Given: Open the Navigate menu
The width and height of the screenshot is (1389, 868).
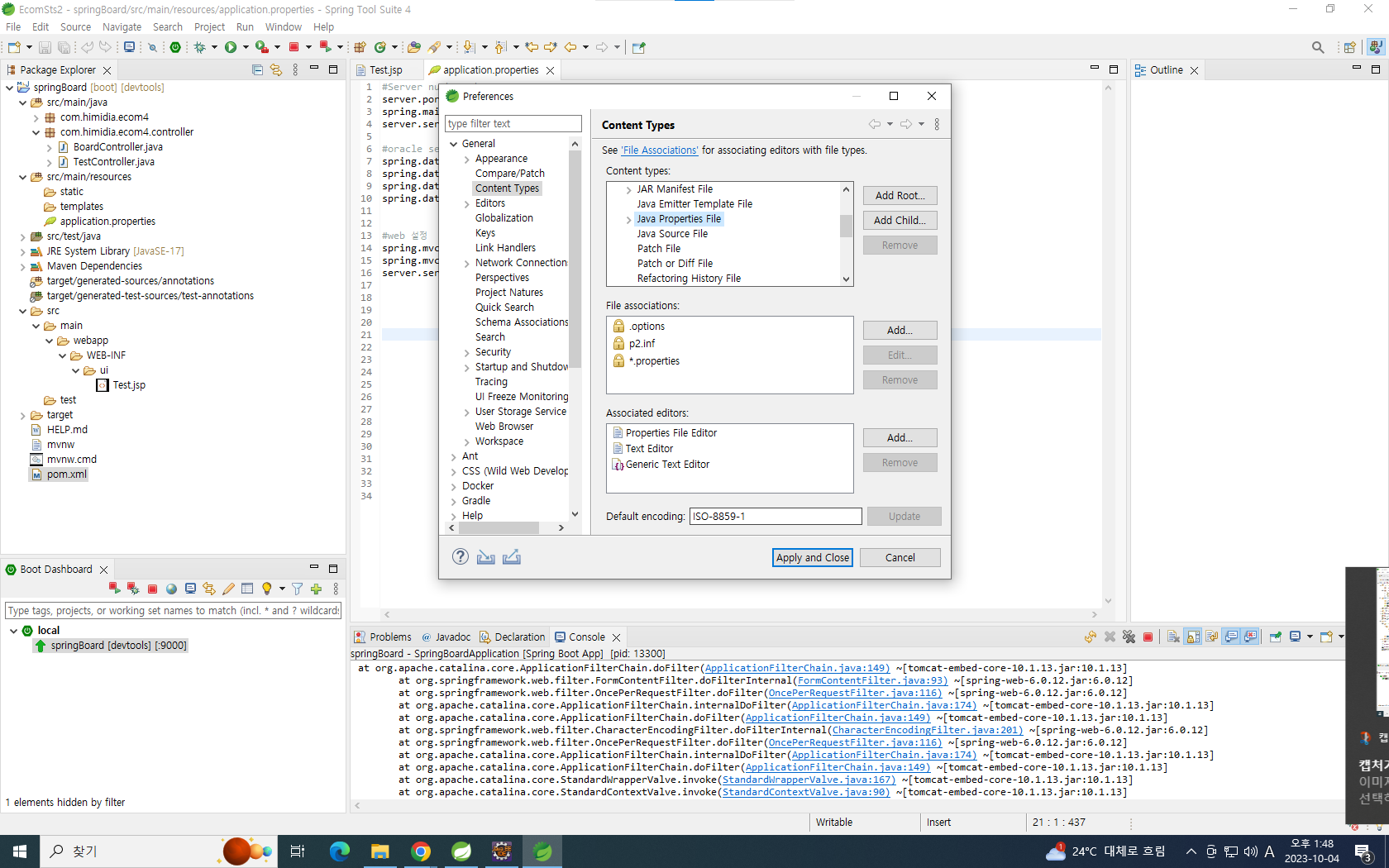Looking at the screenshot, I should [122, 27].
